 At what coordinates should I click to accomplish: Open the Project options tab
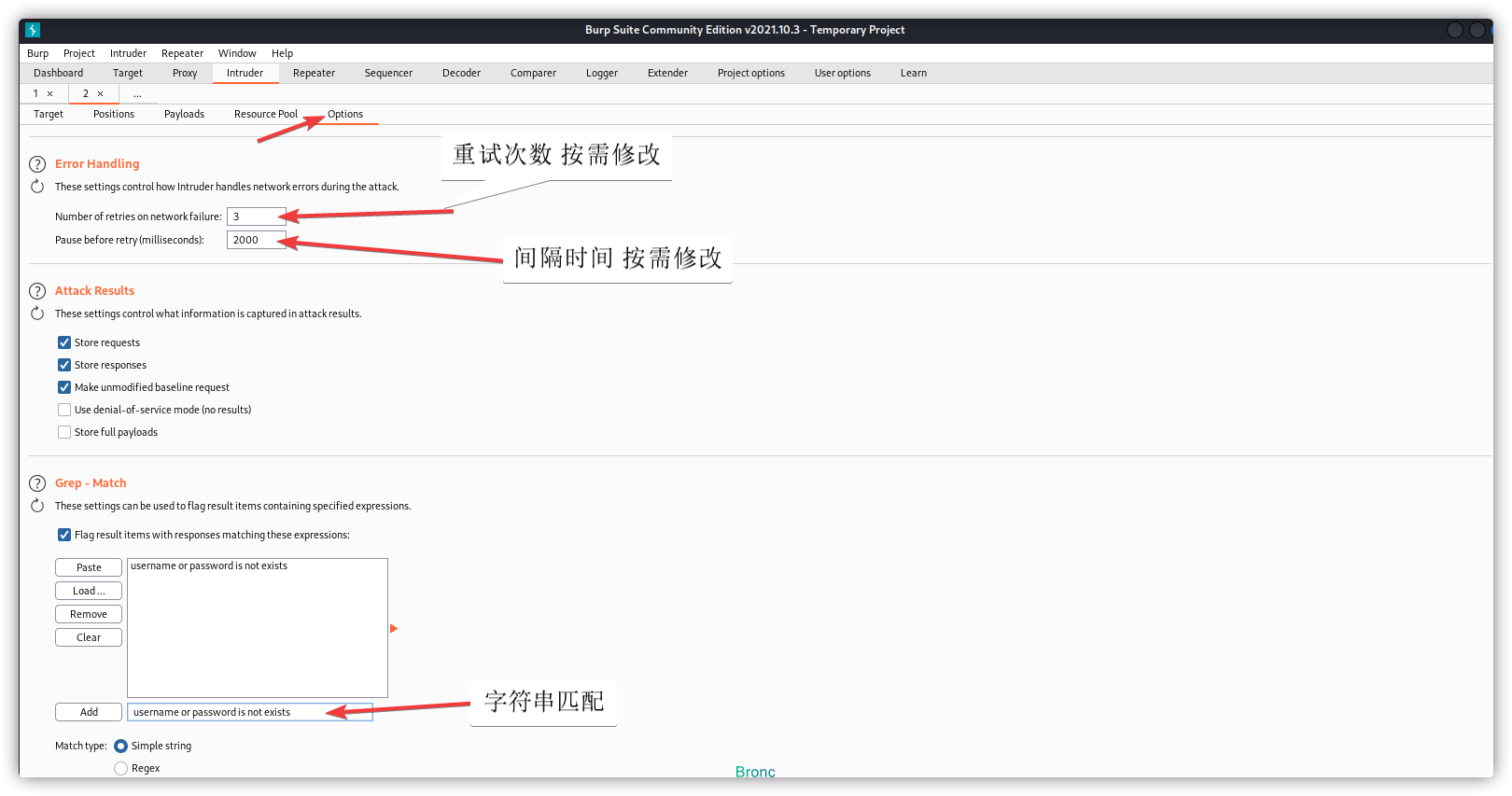click(751, 73)
